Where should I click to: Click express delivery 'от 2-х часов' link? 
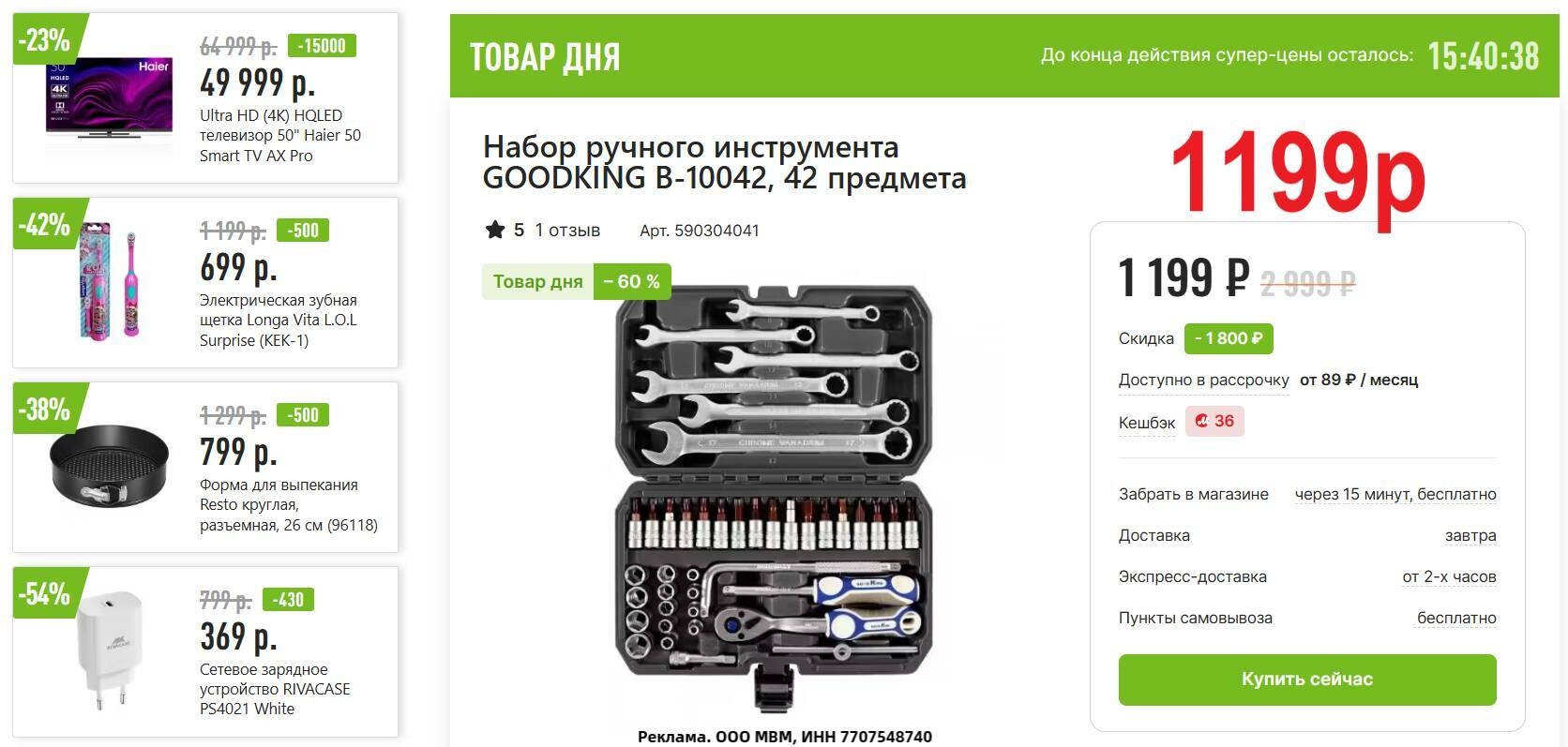(1449, 576)
